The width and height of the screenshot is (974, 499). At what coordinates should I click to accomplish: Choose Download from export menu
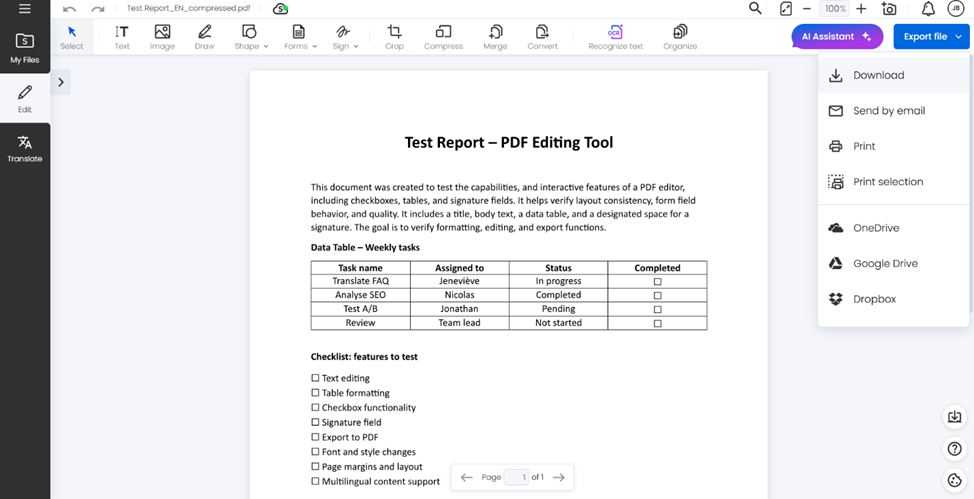click(893, 75)
